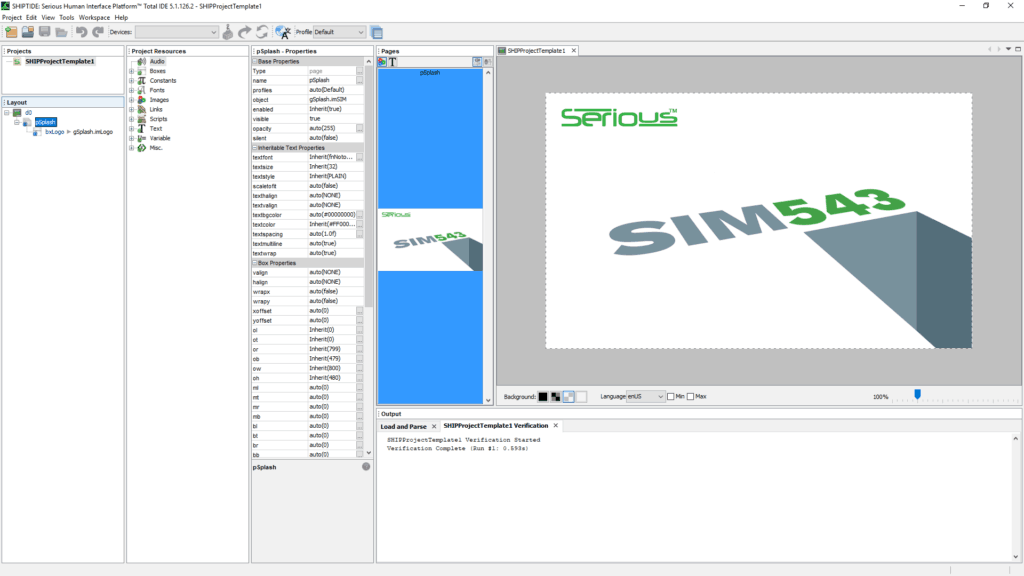Image resolution: width=1024 pixels, height=576 pixels.
Task: Expand the Variable resource node
Action: pos(131,138)
